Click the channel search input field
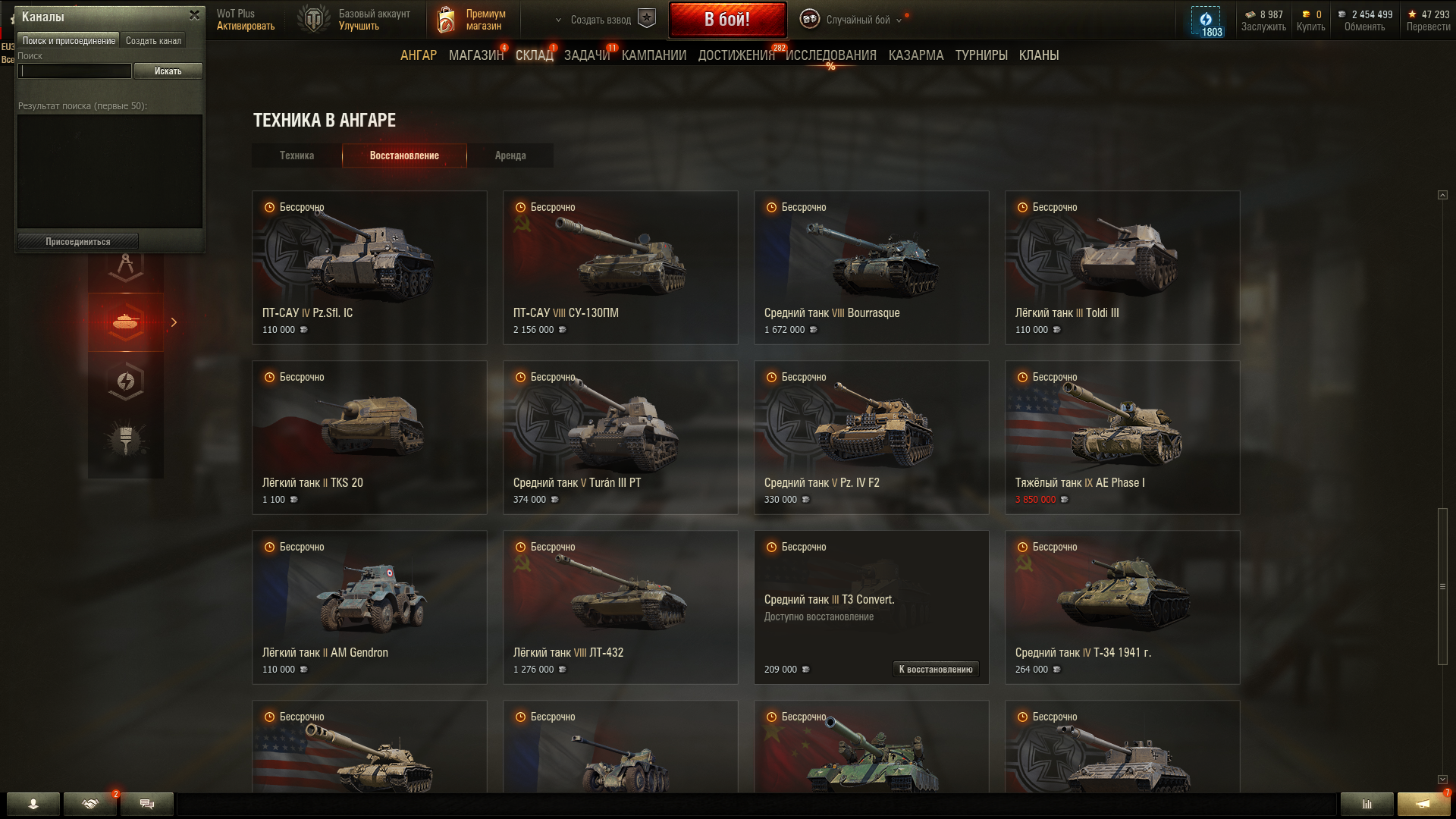This screenshot has height=819, width=1456. click(x=74, y=71)
